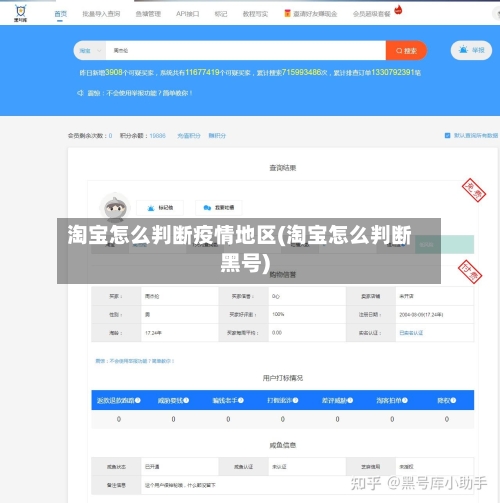Focus the search input field
The image size is (500, 503).
(246, 51)
